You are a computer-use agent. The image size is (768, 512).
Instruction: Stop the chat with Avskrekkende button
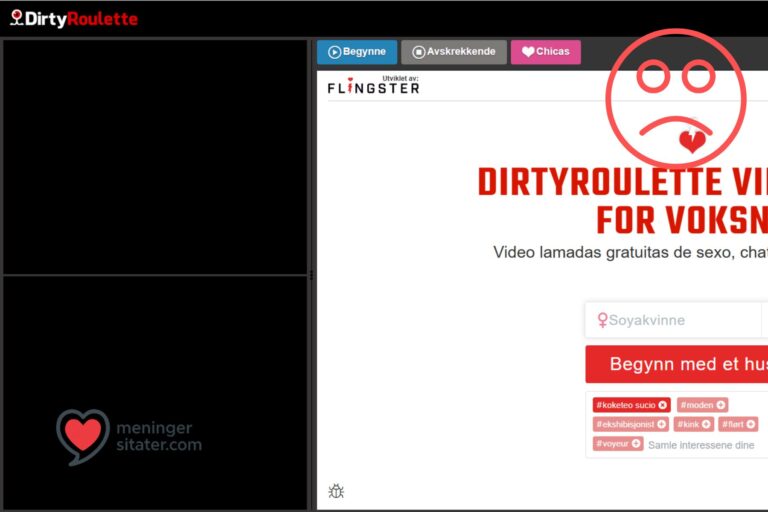(454, 52)
